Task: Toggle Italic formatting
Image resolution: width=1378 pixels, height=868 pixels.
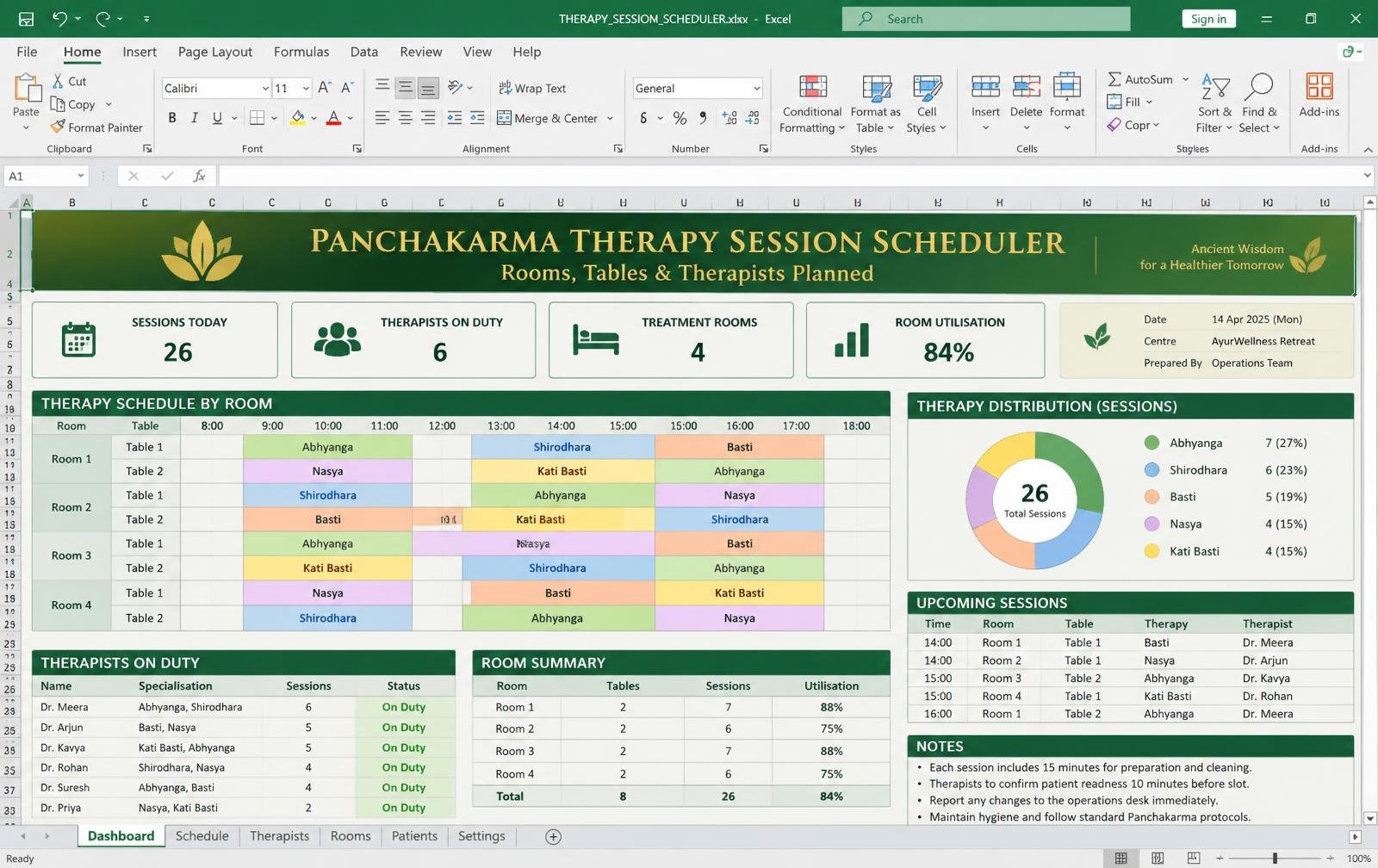Action: click(x=195, y=118)
